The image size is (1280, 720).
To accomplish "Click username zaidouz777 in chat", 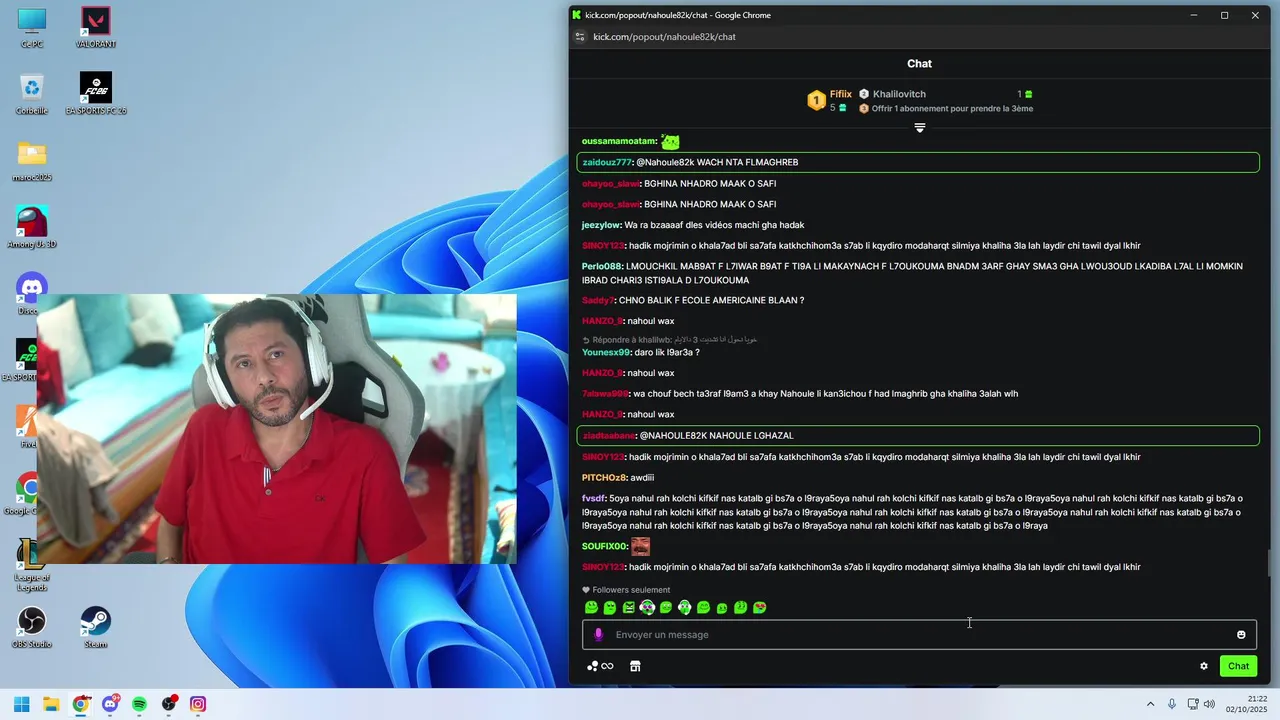I will (607, 162).
